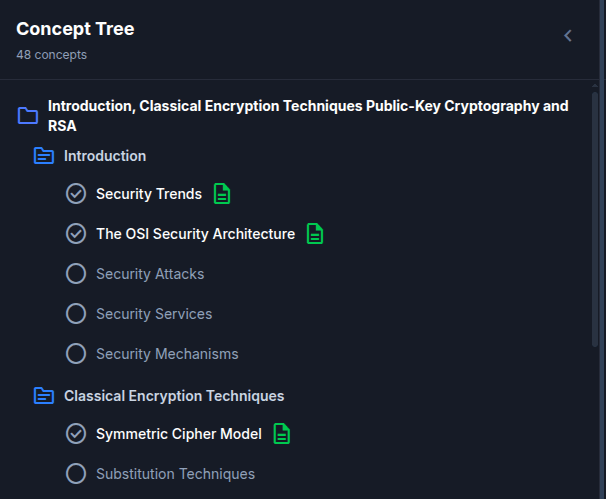Viewport: 606px width, 499px height.
Task: Open the green document icon beside Security Trends
Action: (222, 194)
